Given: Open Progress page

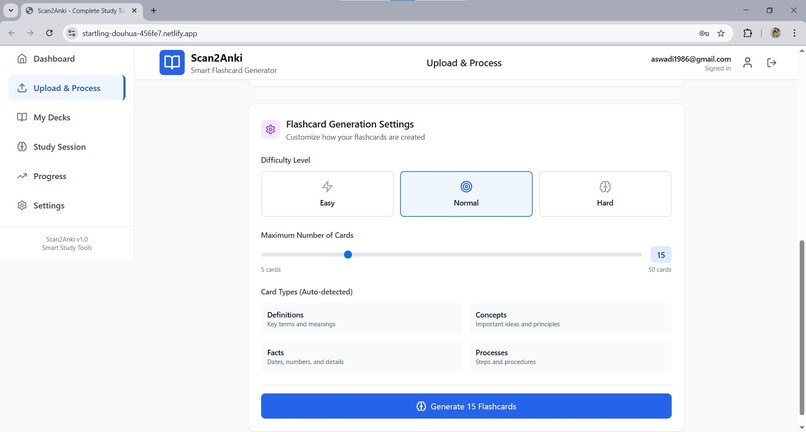Looking at the screenshot, I should (x=67, y=176).
